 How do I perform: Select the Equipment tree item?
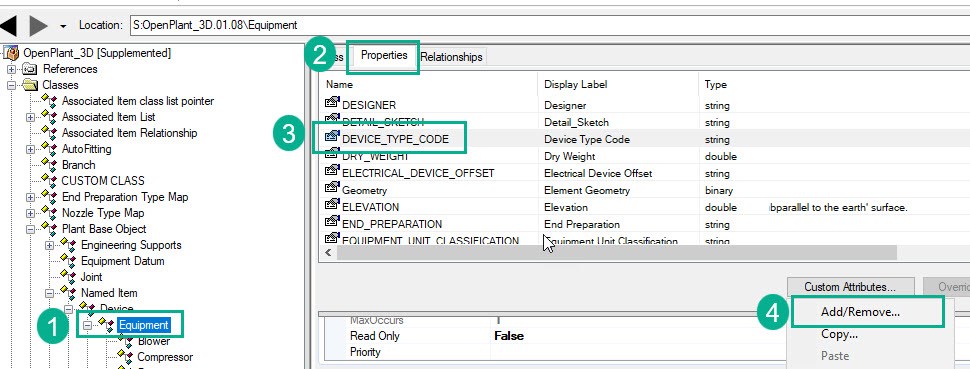144,325
